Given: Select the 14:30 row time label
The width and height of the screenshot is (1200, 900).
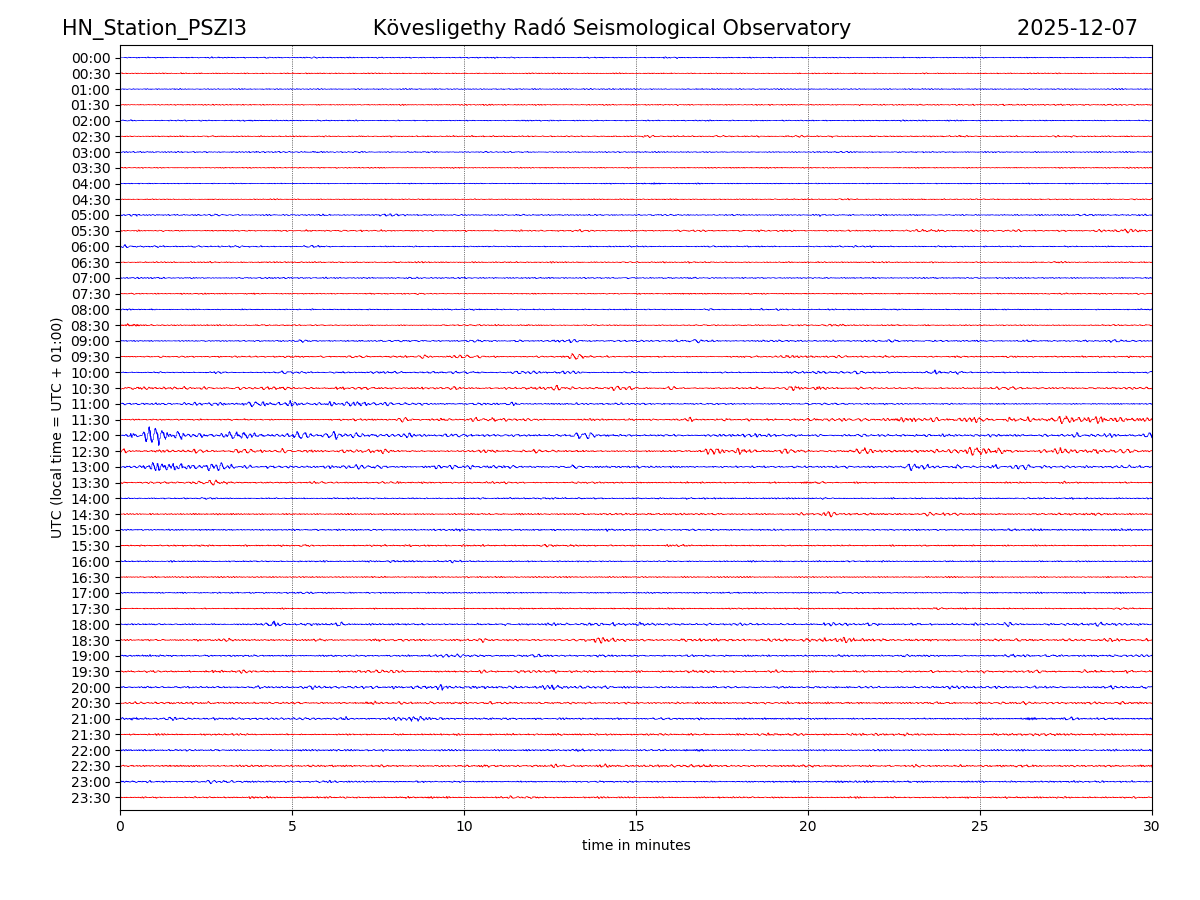Looking at the screenshot, I should click(x=90, y=515).
